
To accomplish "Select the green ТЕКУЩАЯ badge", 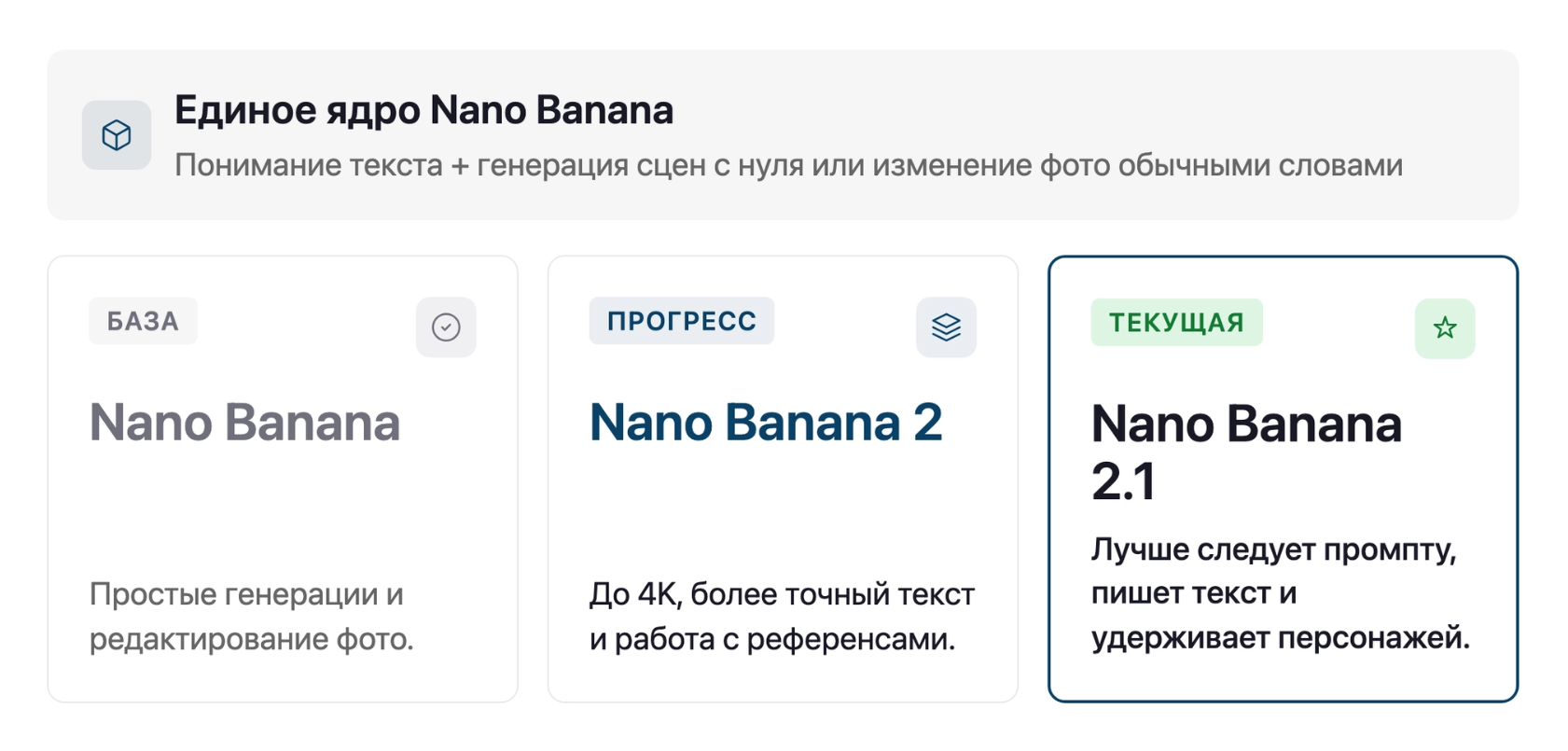I will point(1176,323).
